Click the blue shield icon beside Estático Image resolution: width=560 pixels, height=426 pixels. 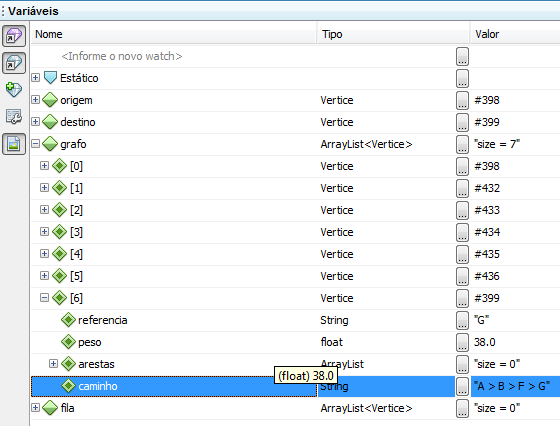[x=50, y=78]
